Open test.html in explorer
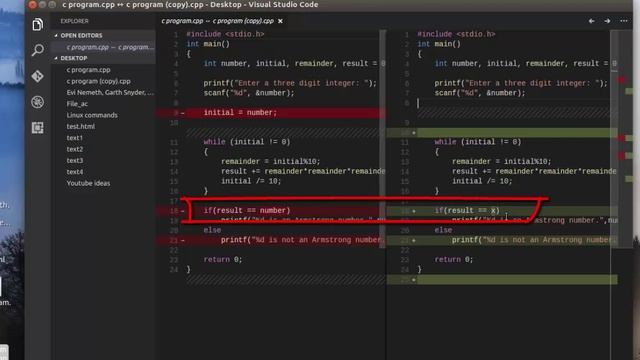The image size is (640, 360). 80,127
